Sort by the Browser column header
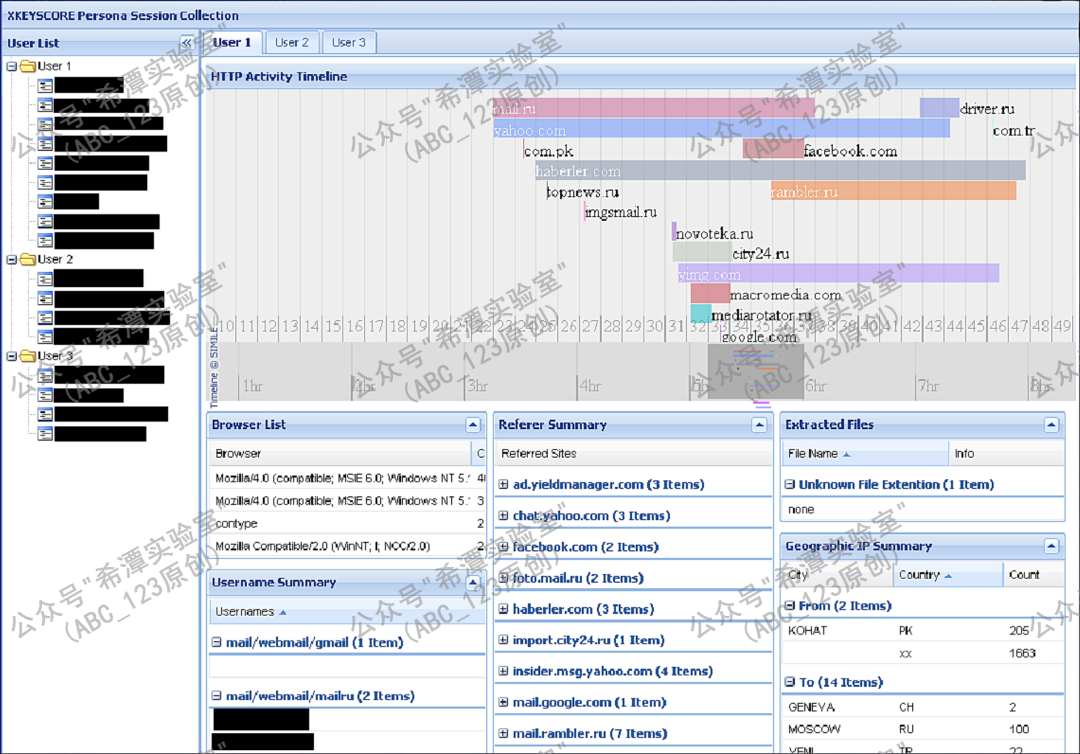Image resolution: width=1080 pixels, height=754 pixels. (x=340, y=454)
